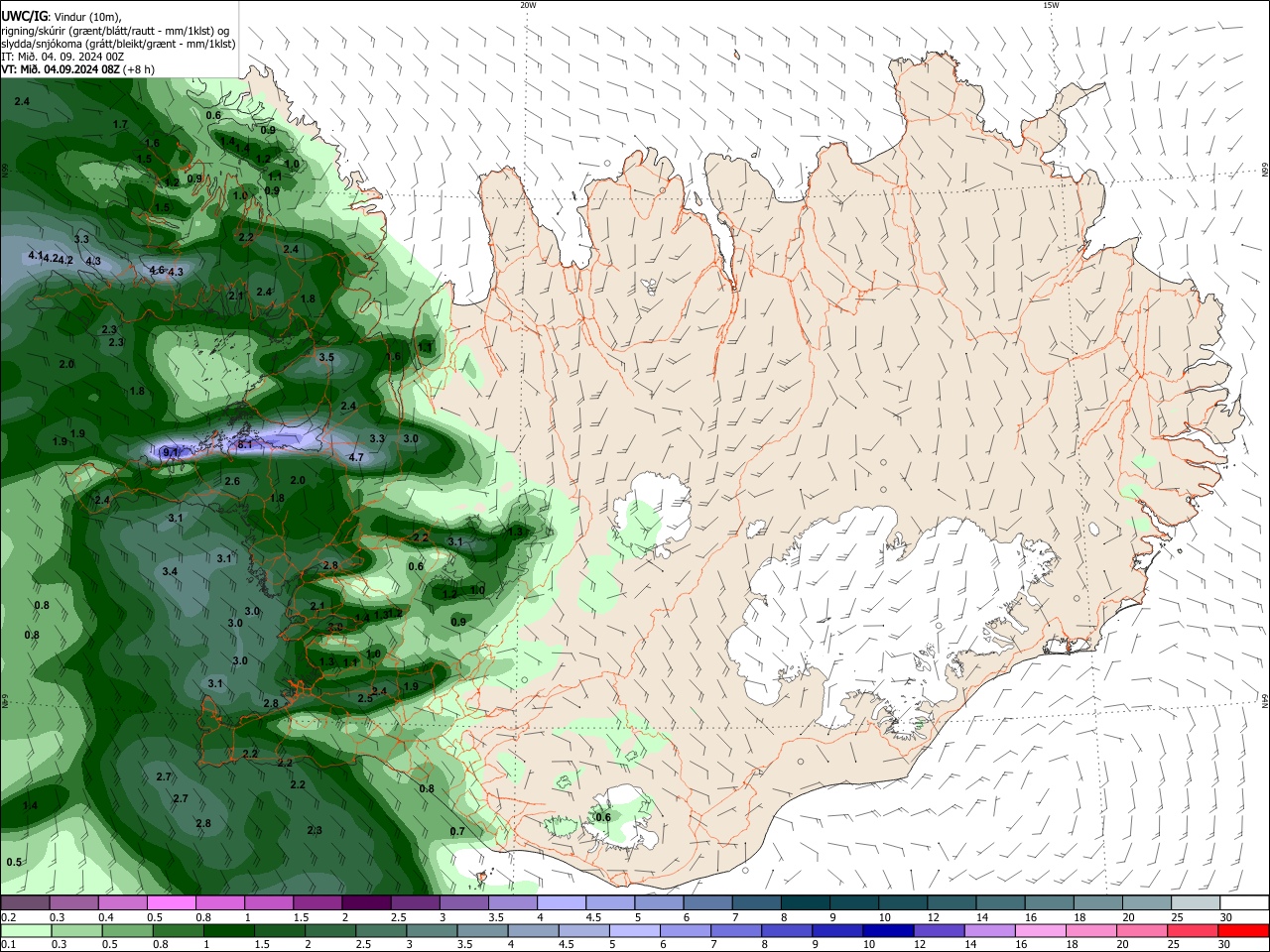1270x952 pixels.
Task: Select the bright pink 0.5 swatch in upper legend
Action: 171,903
